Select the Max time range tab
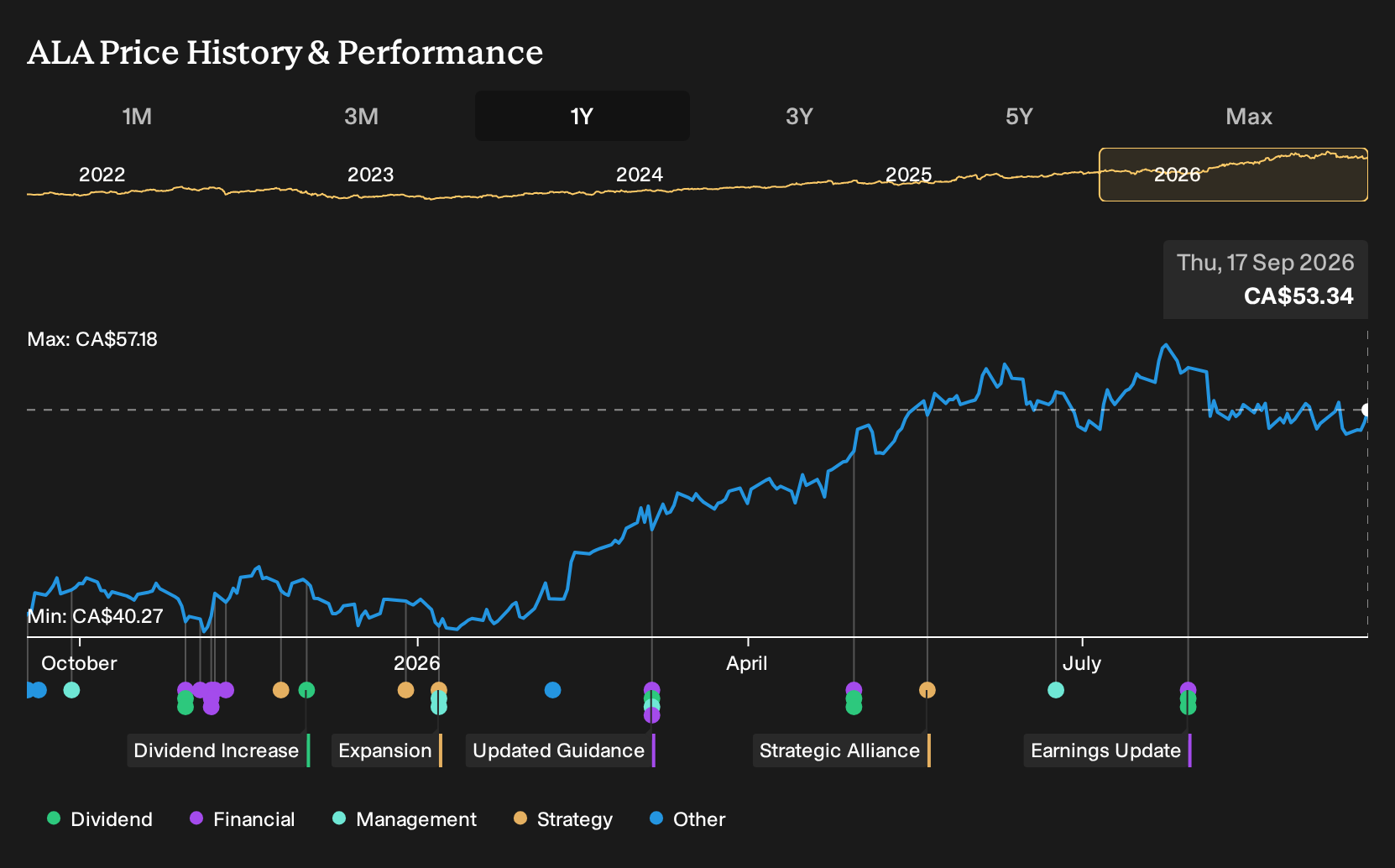 tap(1249, 116)
